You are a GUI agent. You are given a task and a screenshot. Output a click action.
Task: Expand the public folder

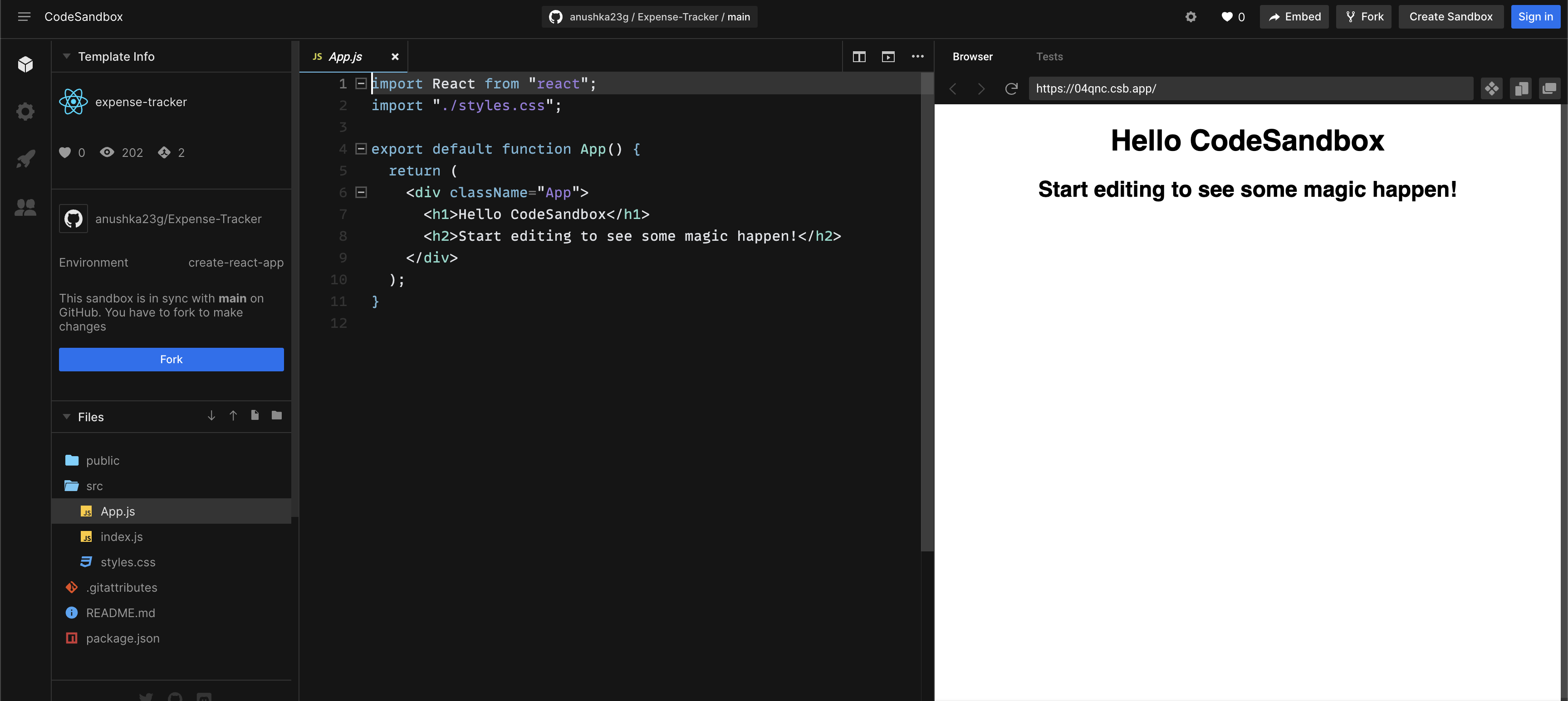(x=102, y=461)
